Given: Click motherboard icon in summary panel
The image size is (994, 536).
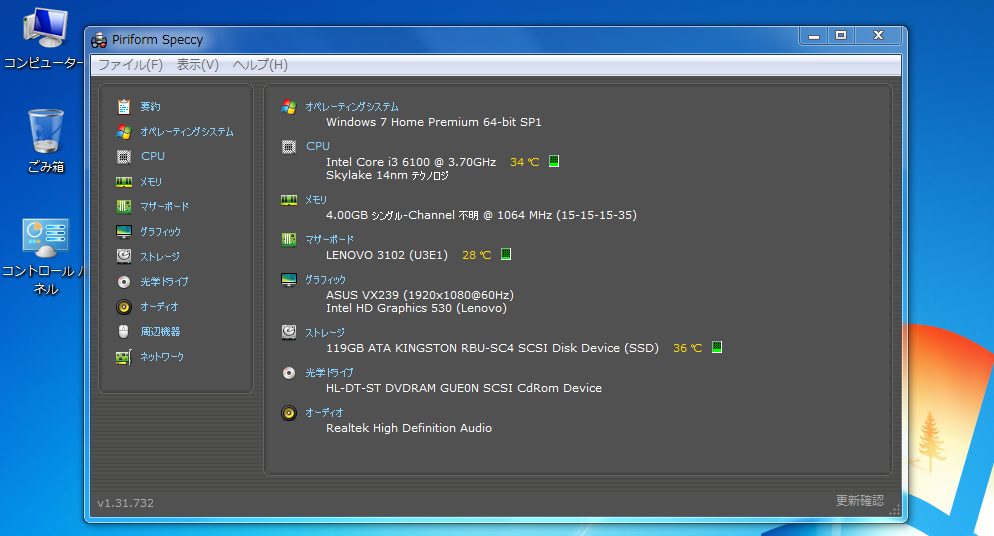Looking at the screenshot, I should pos(288,239).
